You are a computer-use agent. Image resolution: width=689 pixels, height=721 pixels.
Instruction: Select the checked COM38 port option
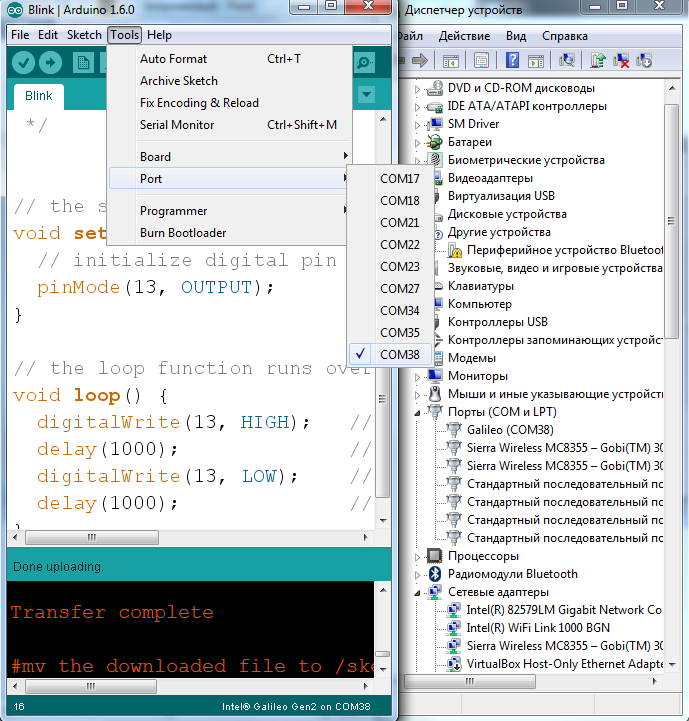coord(390,355)
